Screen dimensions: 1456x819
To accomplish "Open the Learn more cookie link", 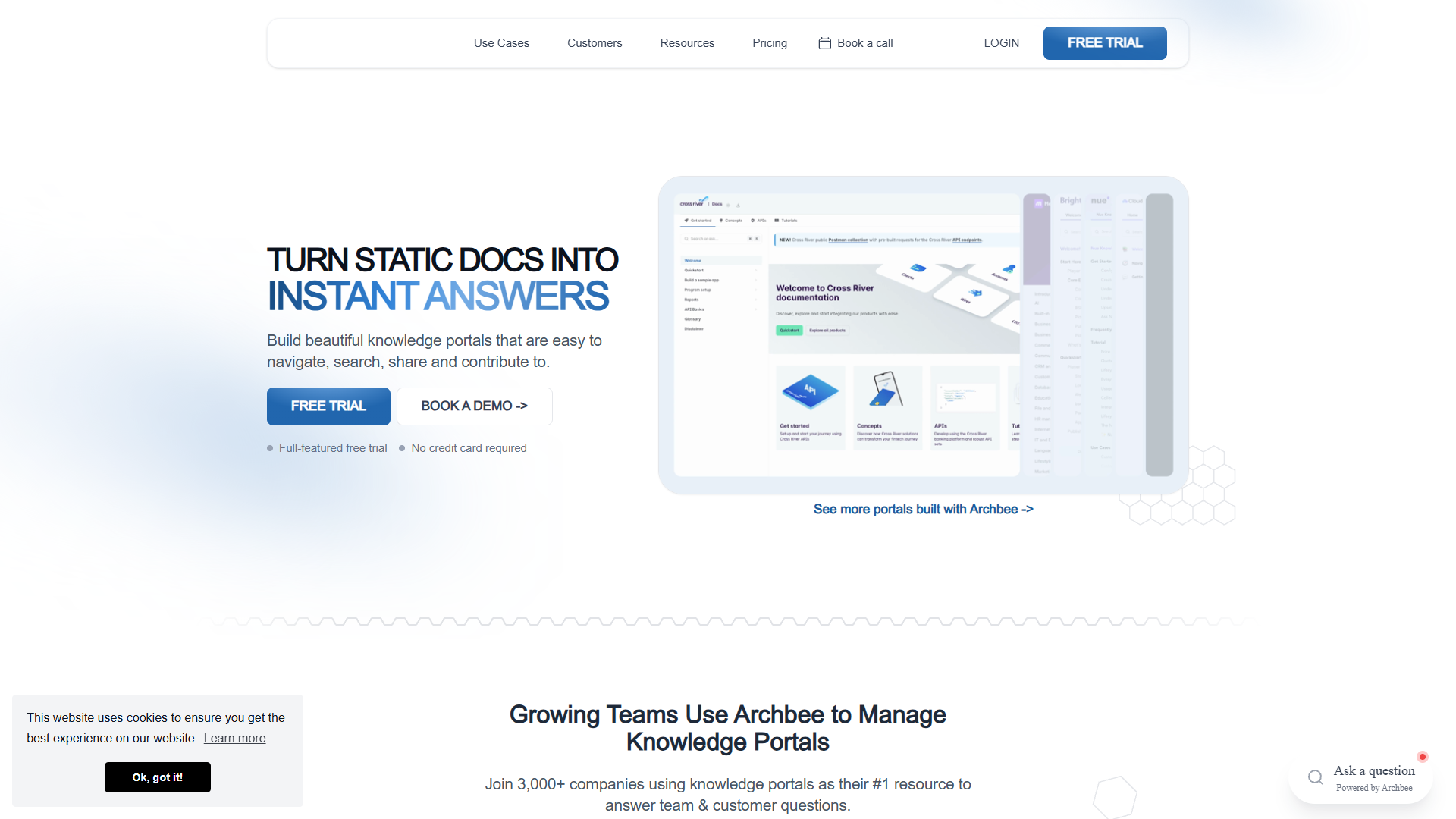I will click(234, 739).
